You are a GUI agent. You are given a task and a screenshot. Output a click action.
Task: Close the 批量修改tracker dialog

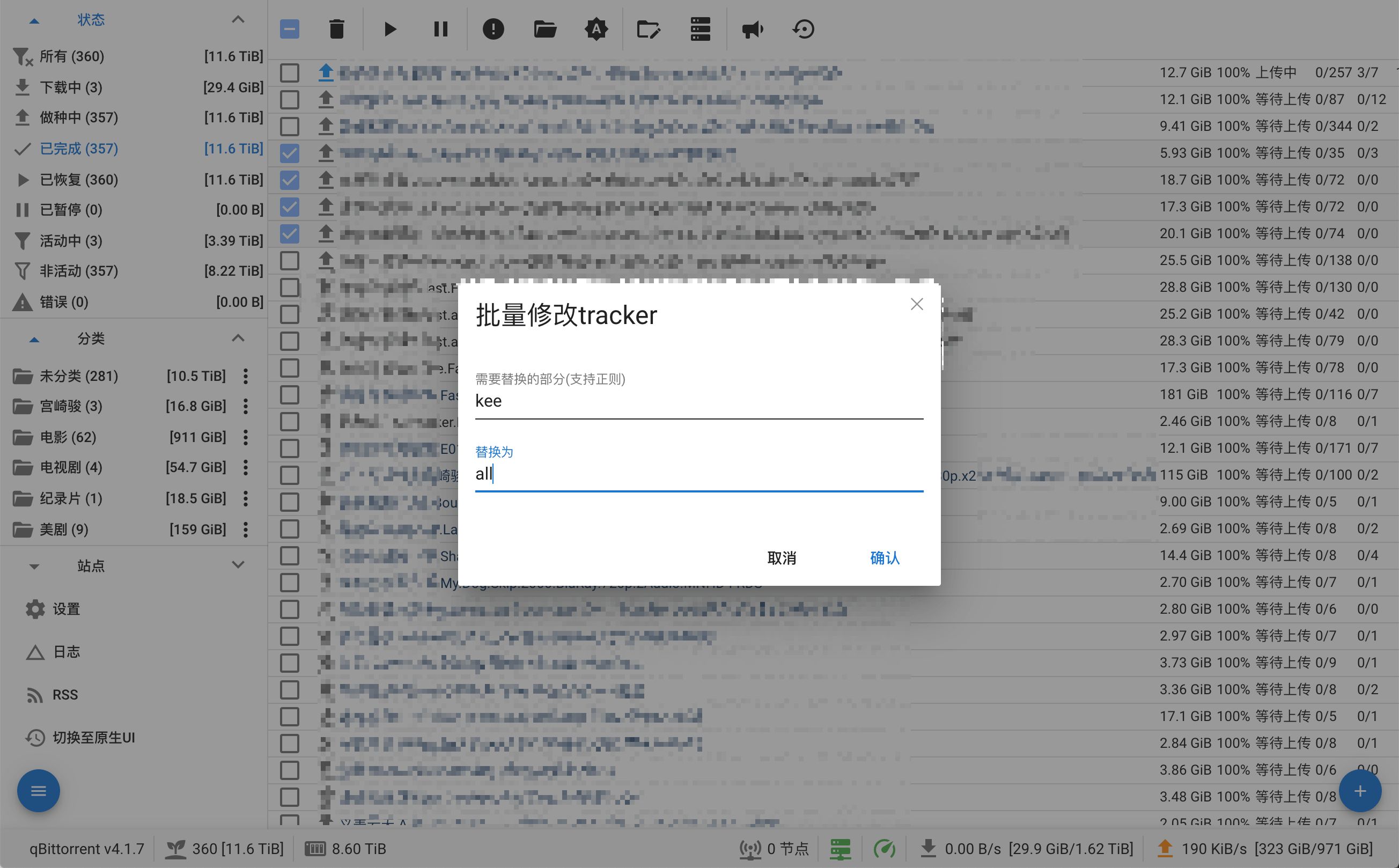pos(917,304)
